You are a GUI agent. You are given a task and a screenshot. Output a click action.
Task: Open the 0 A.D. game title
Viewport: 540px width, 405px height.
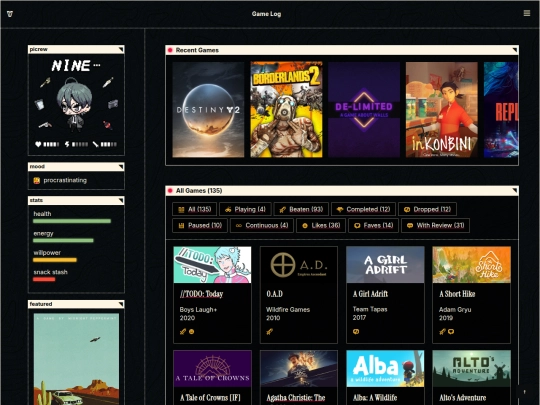[274, 294]
